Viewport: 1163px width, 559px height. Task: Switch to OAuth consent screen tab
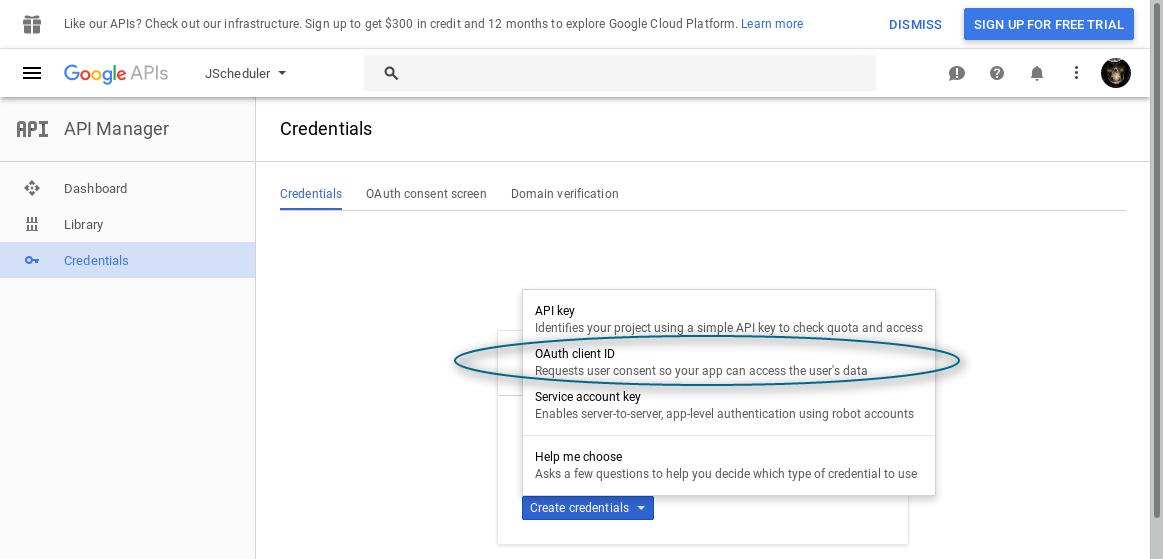[426, 194]
